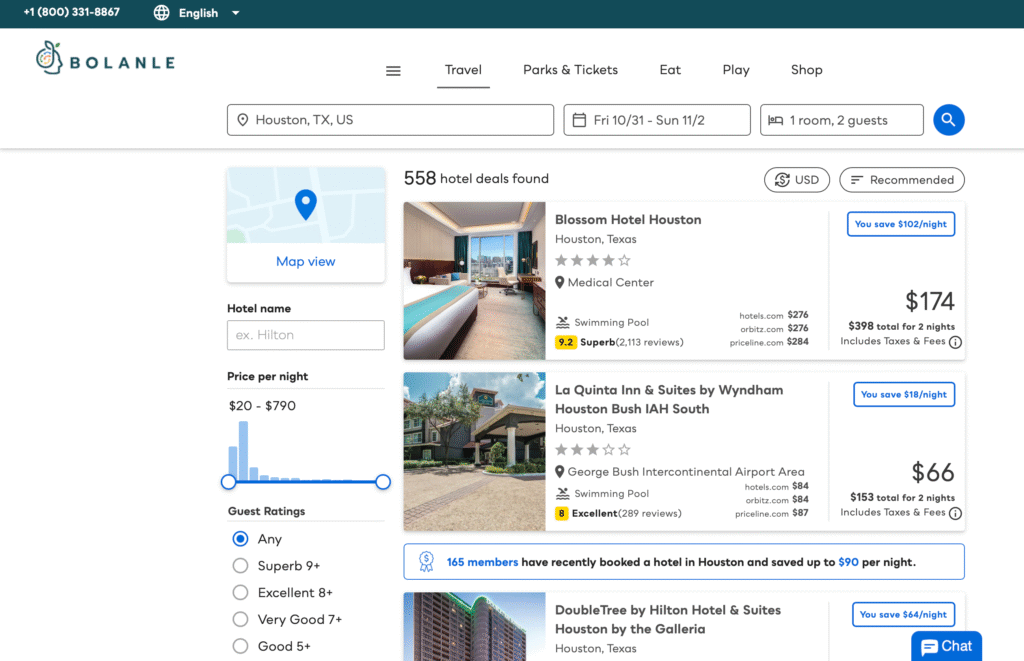Click the priceline.com $284 comparison price
Image resolution: width=1024 pixels, height=661 pixels.
click(769, 342)
